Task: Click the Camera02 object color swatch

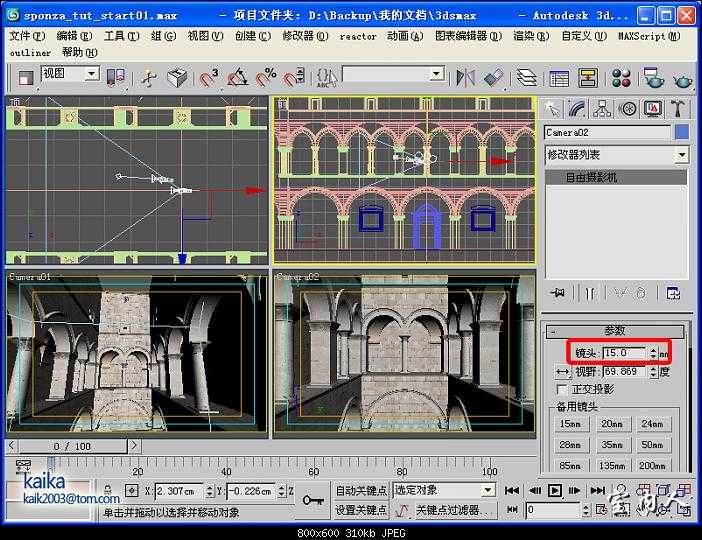Action: pyautogui.click(x=682, y=133)
